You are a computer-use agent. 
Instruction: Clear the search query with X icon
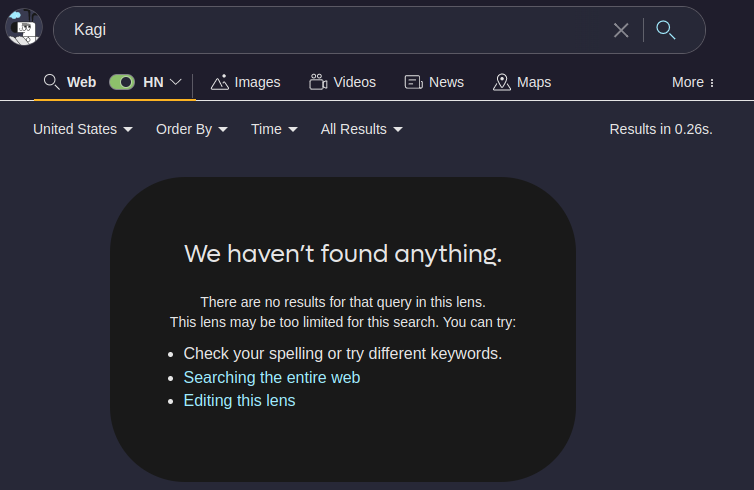(x=621, y=30)
